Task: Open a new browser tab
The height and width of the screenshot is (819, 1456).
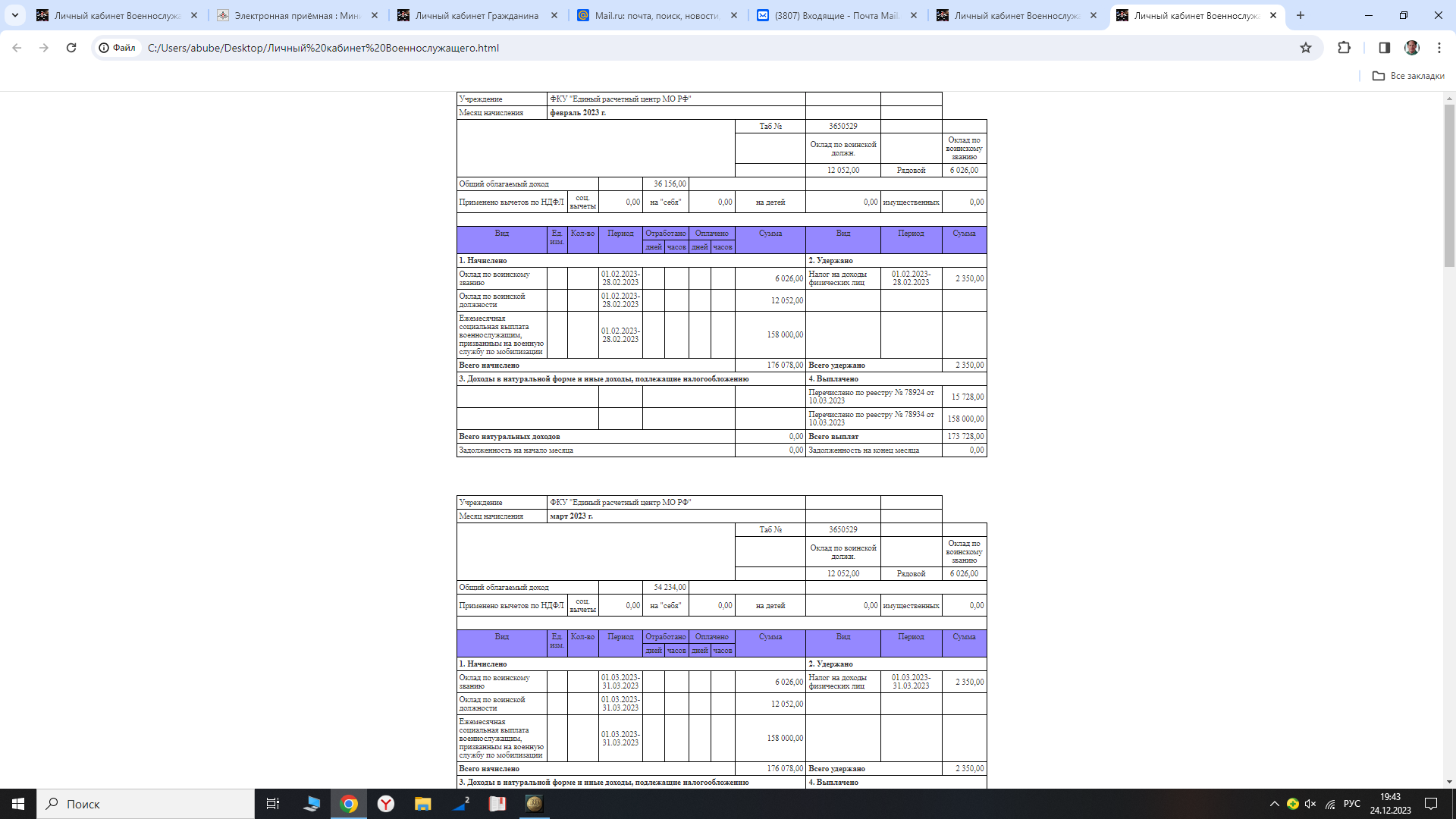Action: tap(1301, 15)
